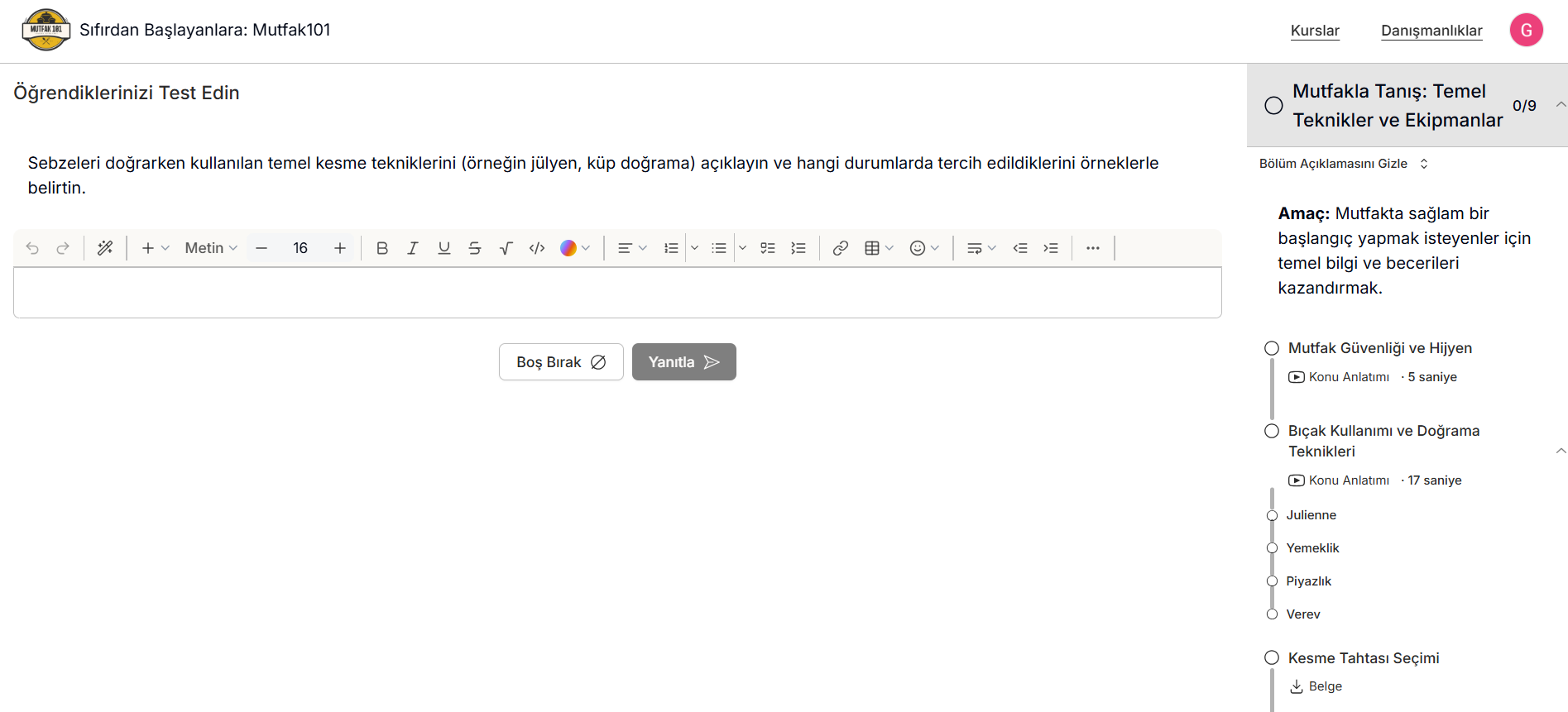Viewport: 1568px width, 712px height.
Task: Open the emoji picker
Action: 924,248
